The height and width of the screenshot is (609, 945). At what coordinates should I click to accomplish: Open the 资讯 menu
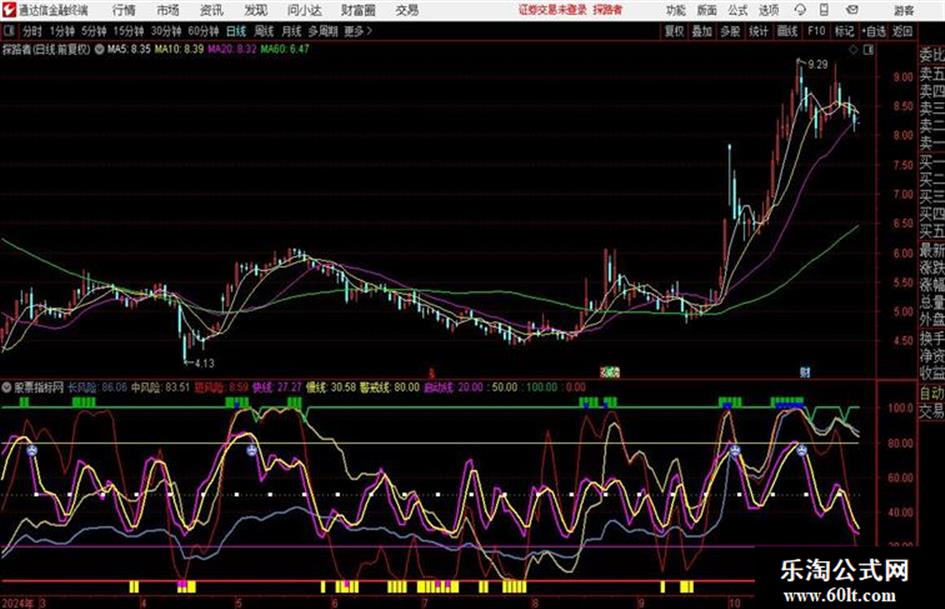[x=212, y=10]
